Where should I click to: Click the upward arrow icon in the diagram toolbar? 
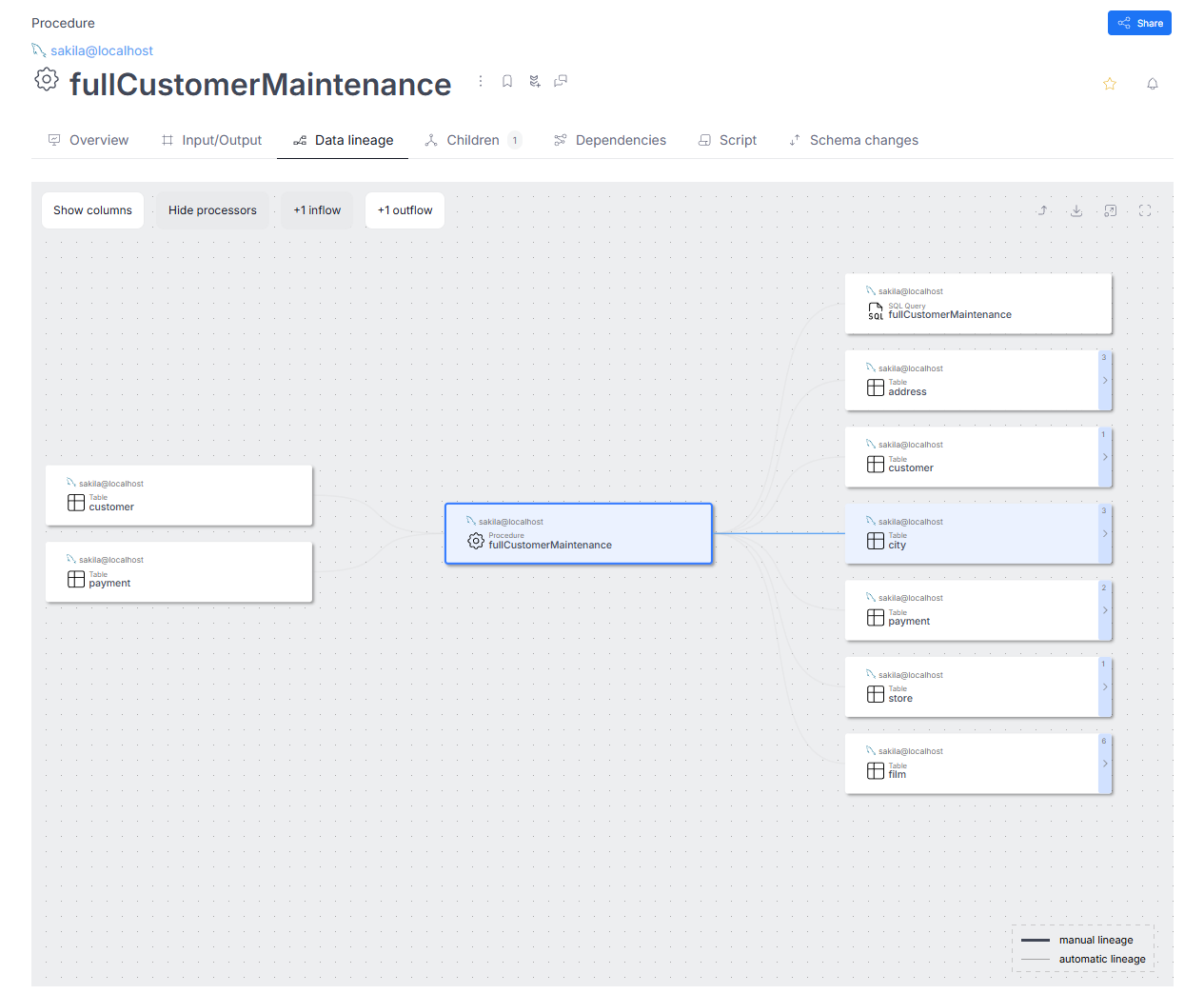coord(1042,210)
